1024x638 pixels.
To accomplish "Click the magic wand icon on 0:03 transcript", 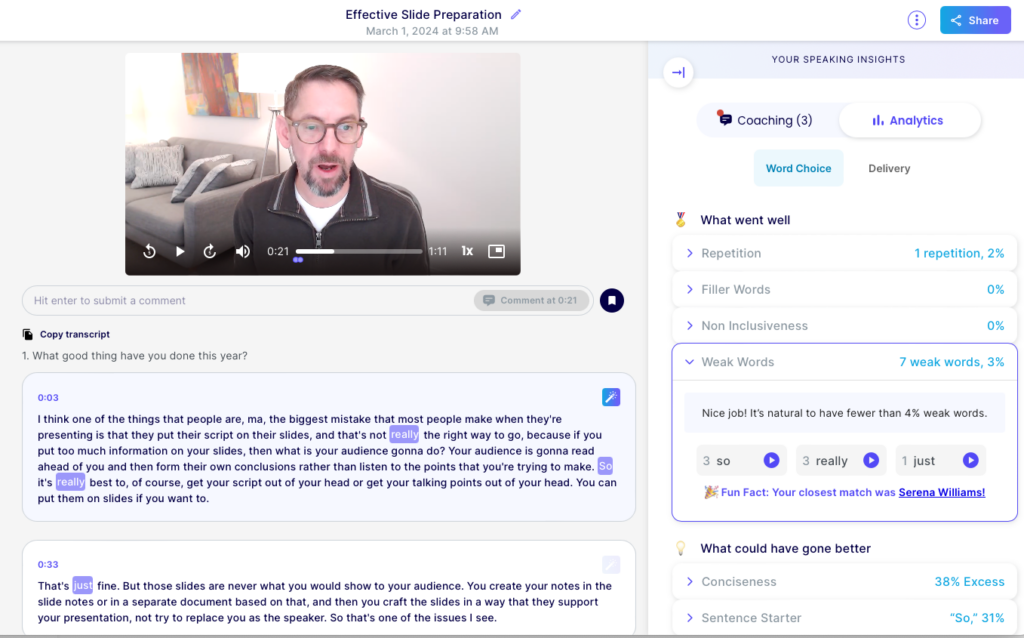I will (x=611, y=397).
